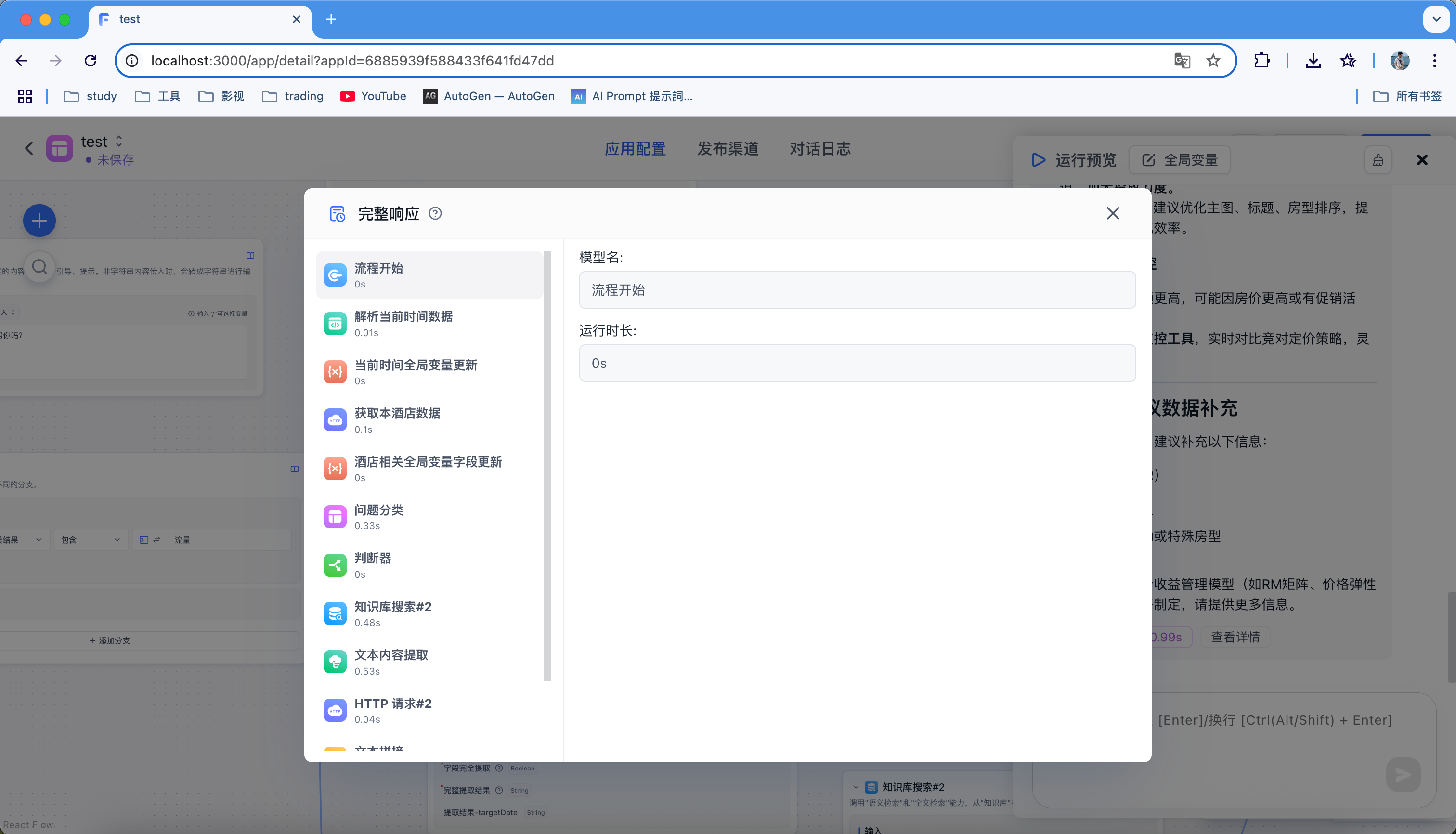The width and height of the screenshot is (1456, 834).
Task: Bookmark this page with star icon
Action: (1213, 61)
